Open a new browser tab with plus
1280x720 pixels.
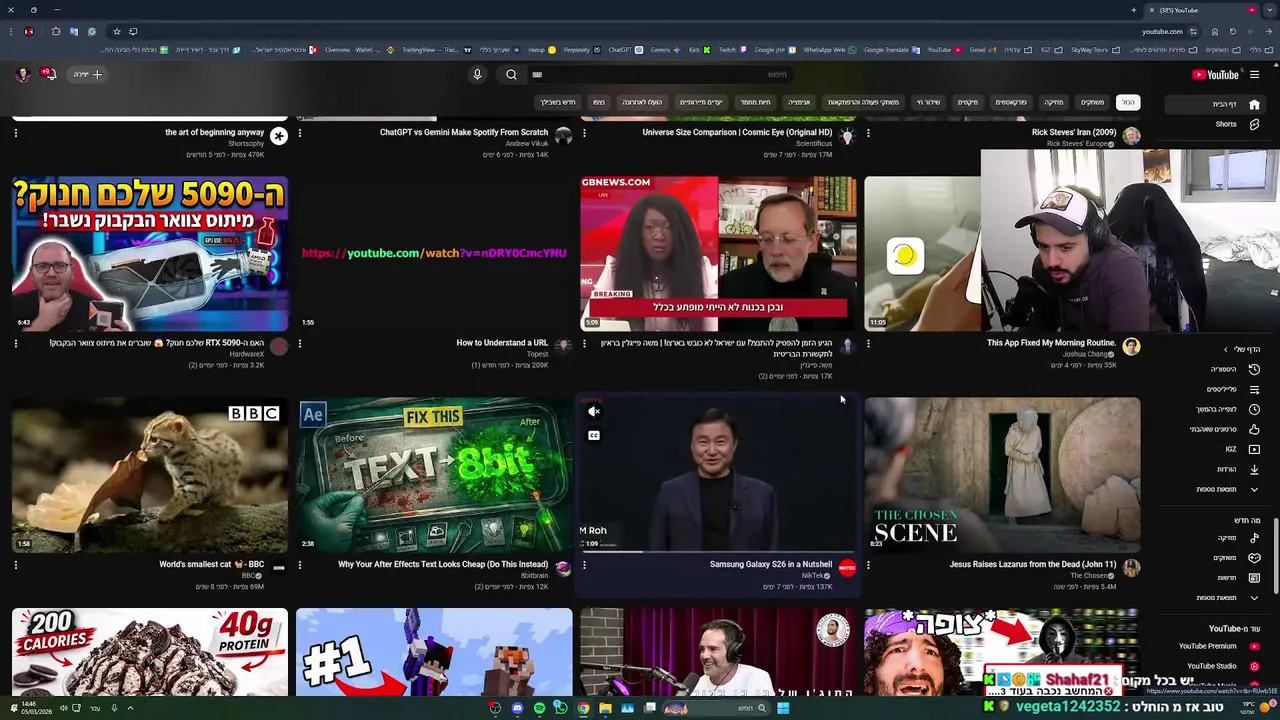pos(1134,10)
